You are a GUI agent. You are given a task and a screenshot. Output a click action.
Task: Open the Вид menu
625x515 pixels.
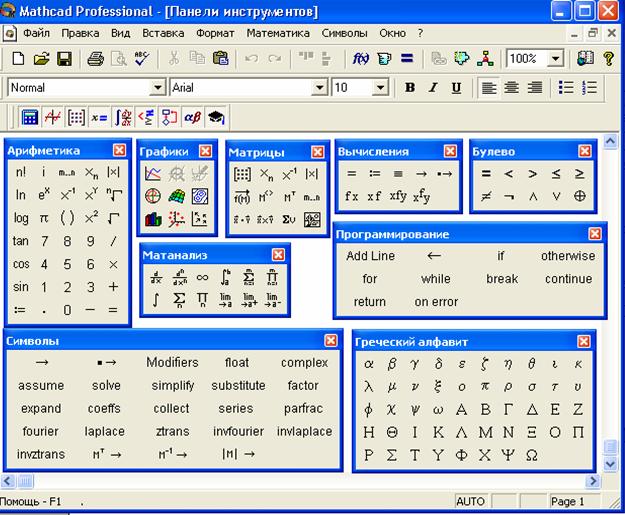[x=120, y=33]
